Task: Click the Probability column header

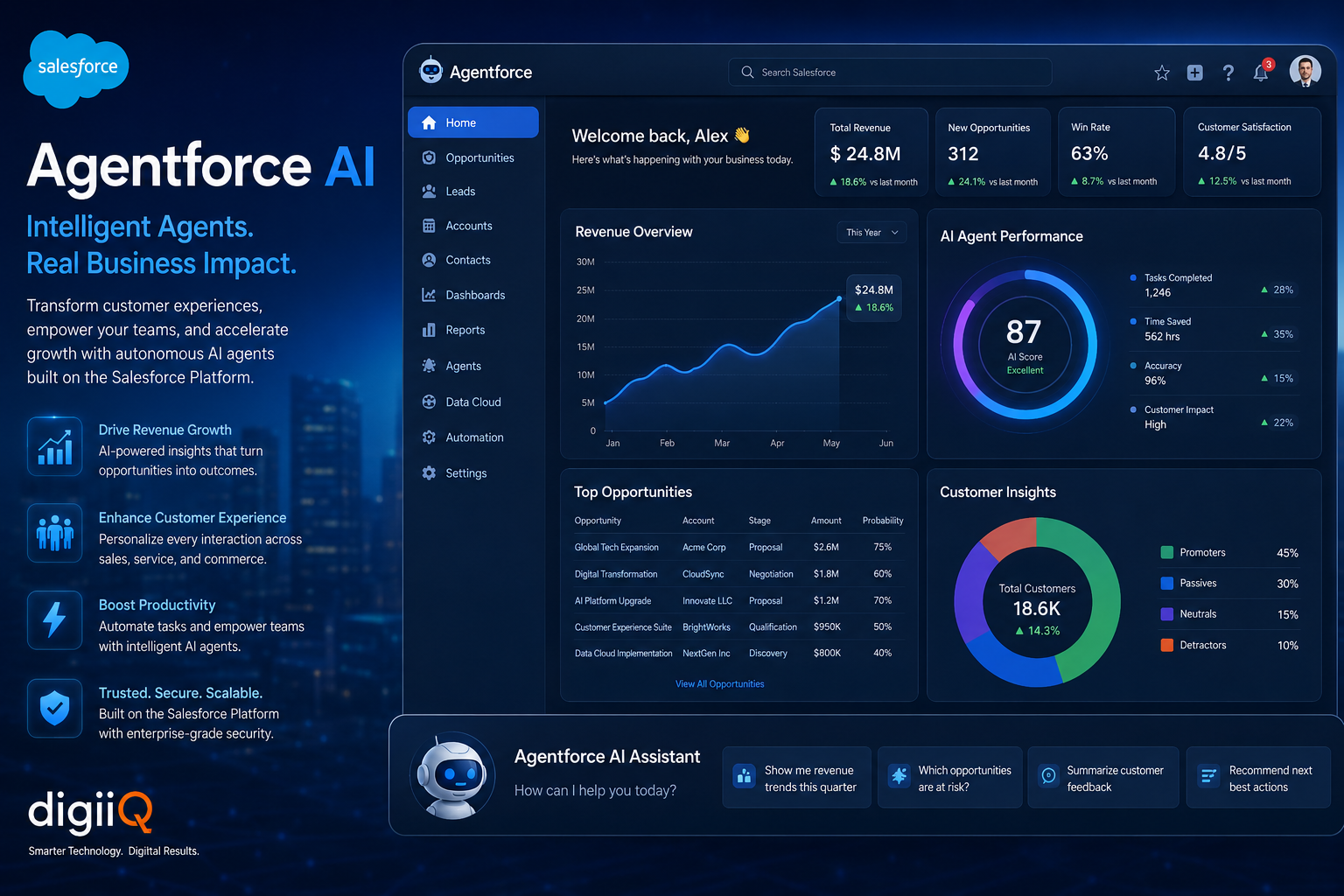Action: click(883, 520)
